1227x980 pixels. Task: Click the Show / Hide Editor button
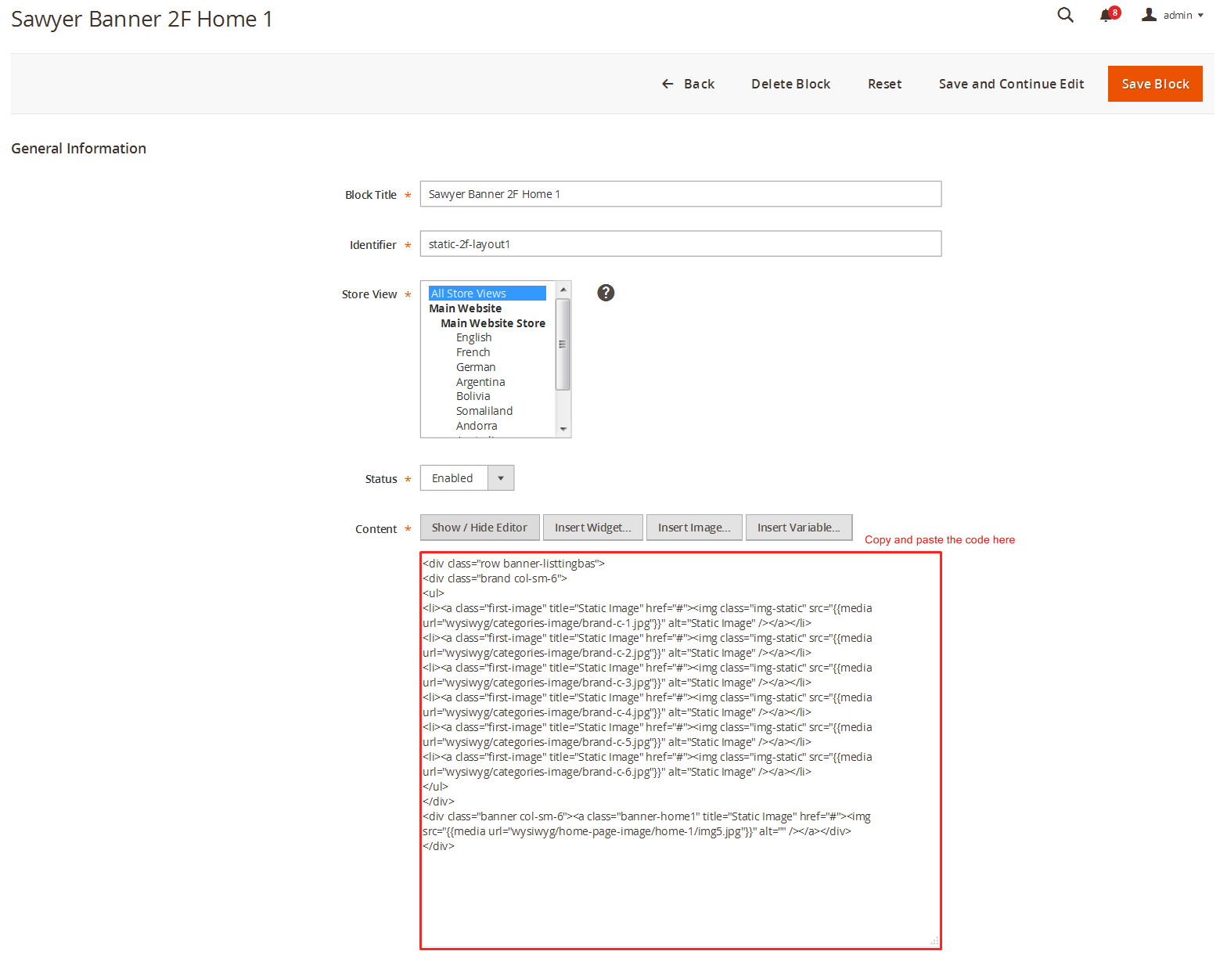pos(480,528)
